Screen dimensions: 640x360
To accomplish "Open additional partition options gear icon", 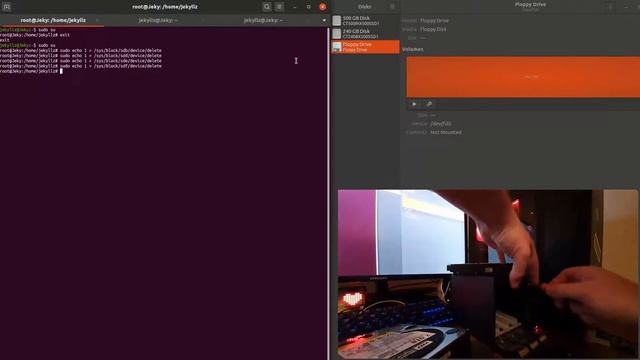I will click(429, 104).
